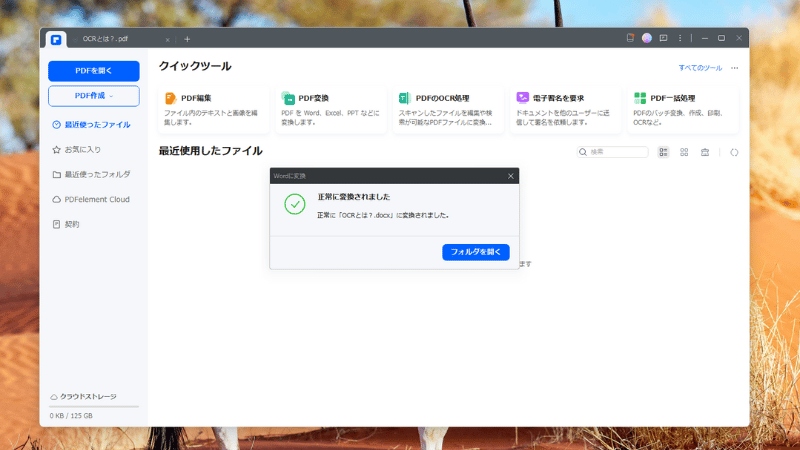
Task: Open the vertical dots menu in title bar
Action: coord(680,38)
